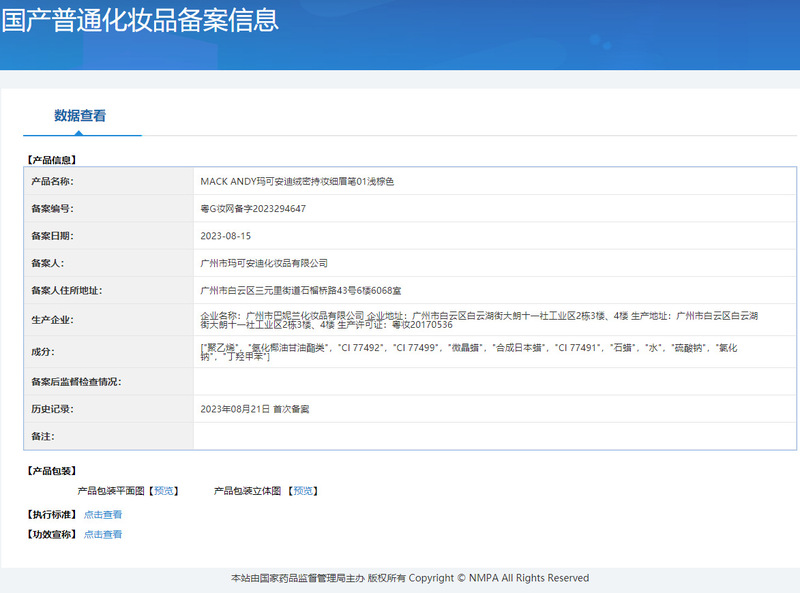The image size is (800, 593).
Task: Click the 备案日期 value 2023-08-15
Action: click(x=226, y=236)
